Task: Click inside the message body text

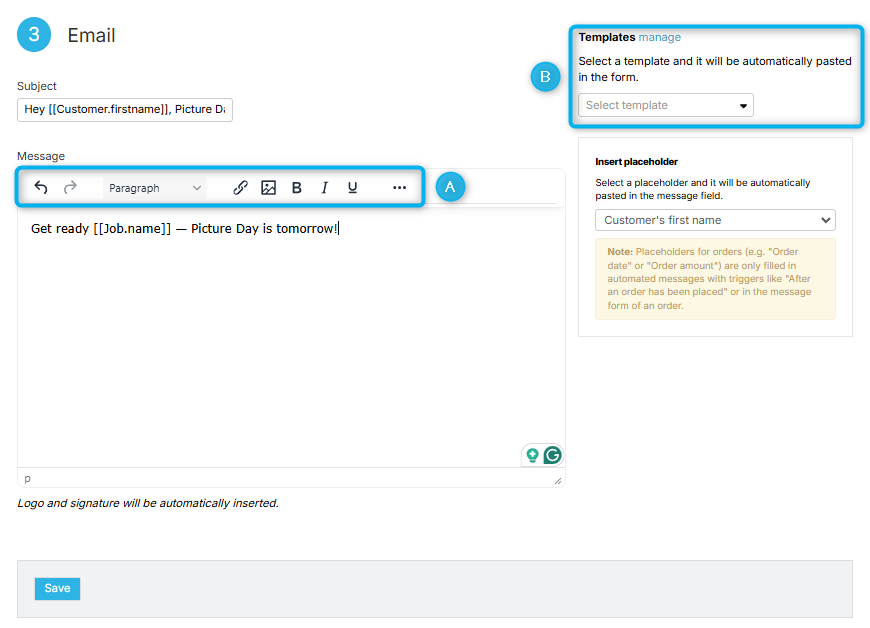Action: [x=185, y=228]
